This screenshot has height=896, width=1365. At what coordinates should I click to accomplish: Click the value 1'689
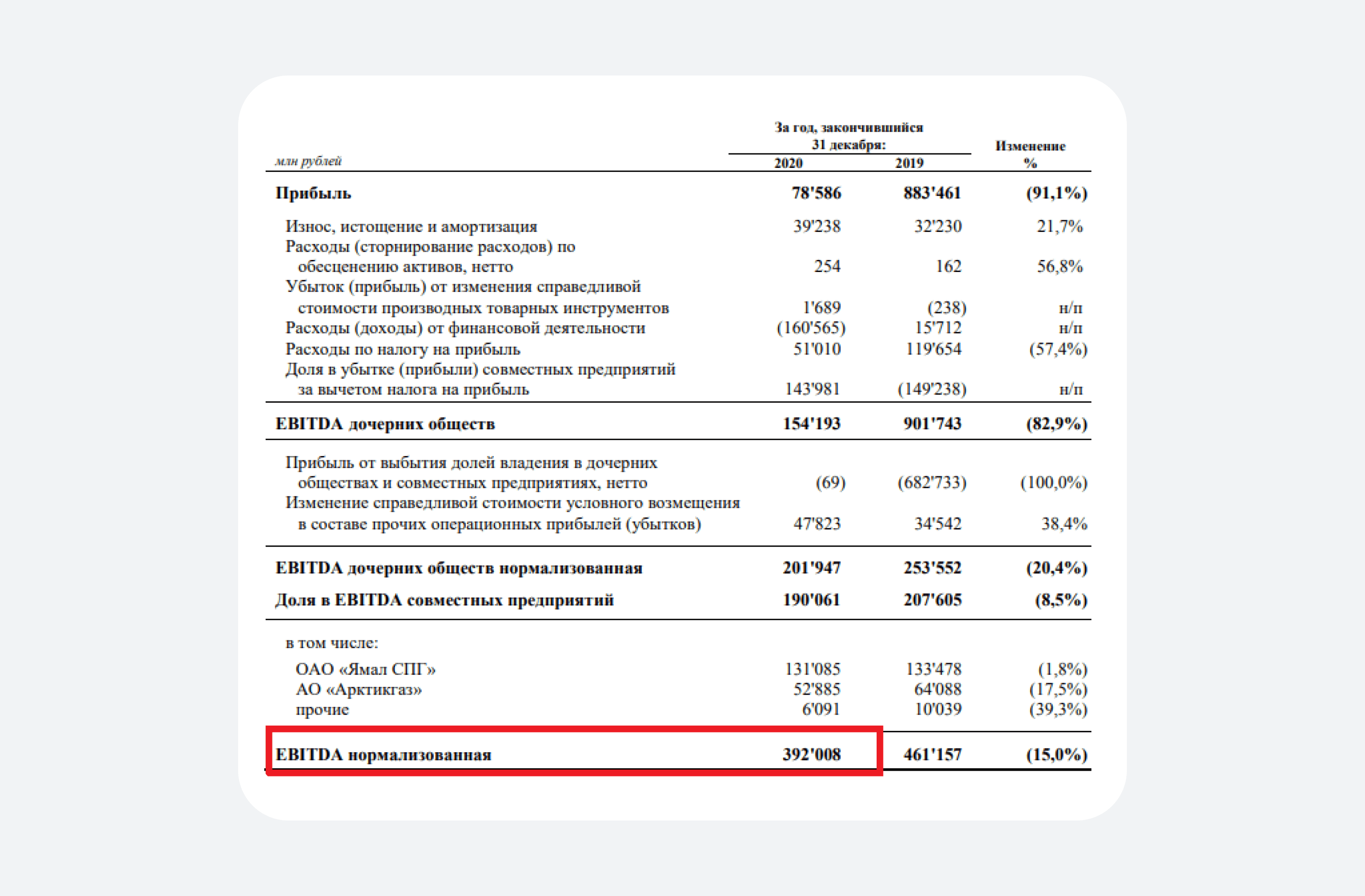point(822,307)
